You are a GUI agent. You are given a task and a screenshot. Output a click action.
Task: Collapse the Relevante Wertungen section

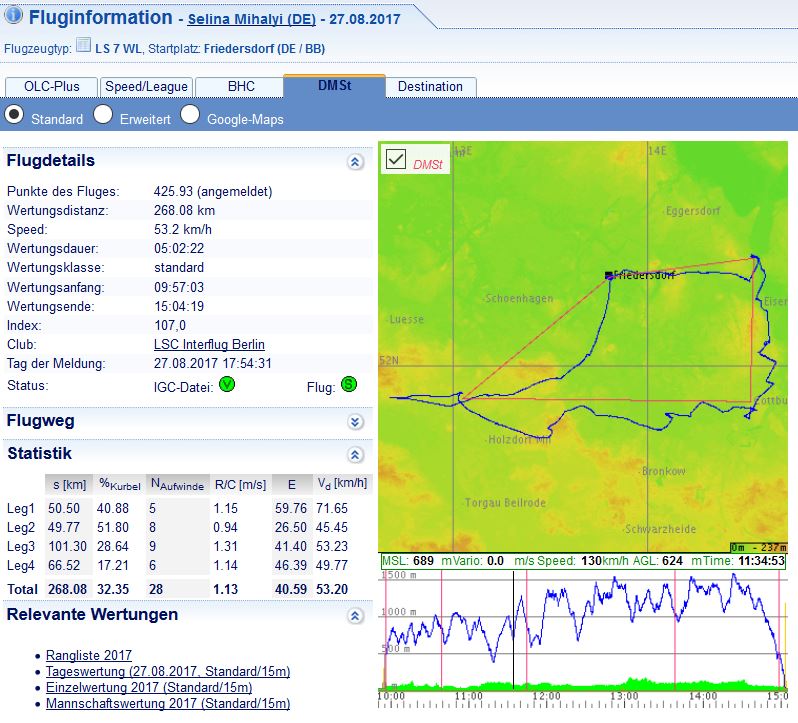355,615
